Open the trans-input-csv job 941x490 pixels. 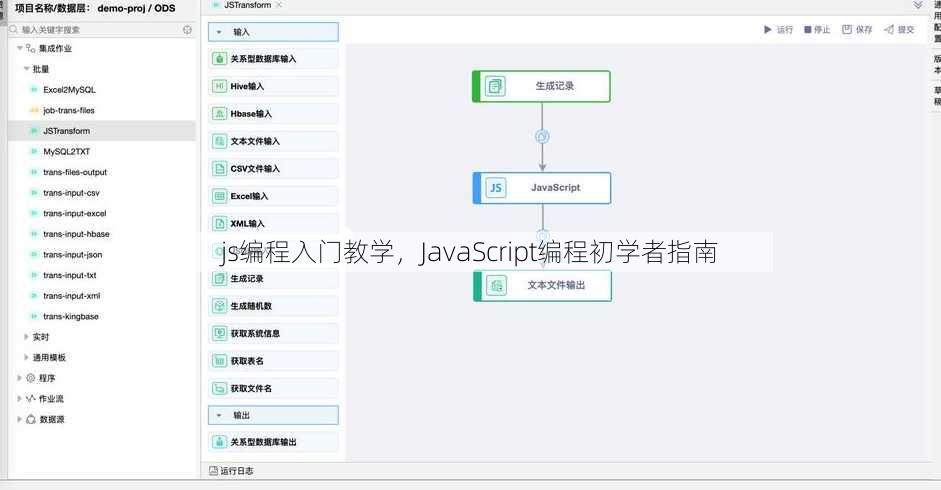tap(71, 193)
